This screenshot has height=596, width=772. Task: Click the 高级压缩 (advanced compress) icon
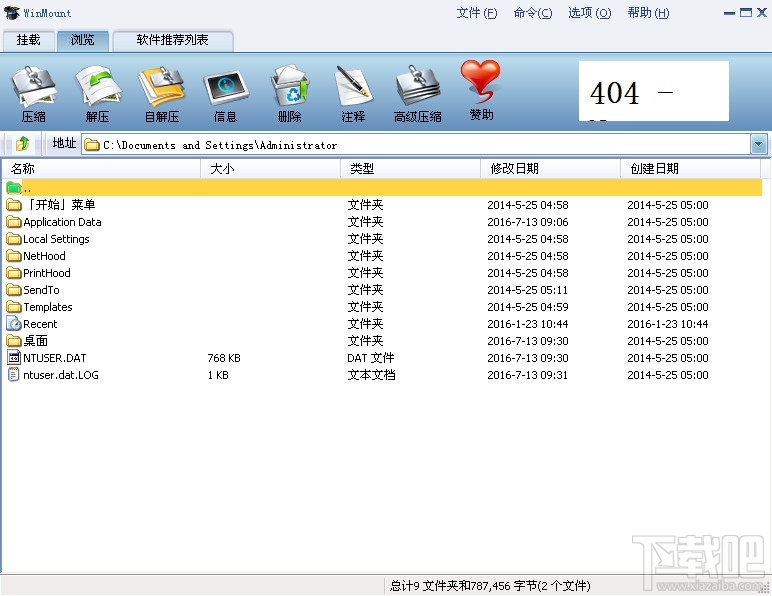tap(418, 86)
